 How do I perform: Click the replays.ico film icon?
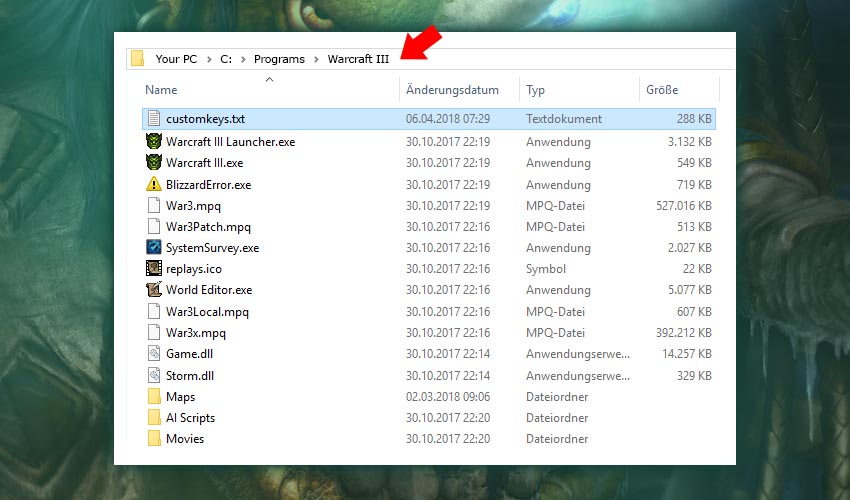154,268
